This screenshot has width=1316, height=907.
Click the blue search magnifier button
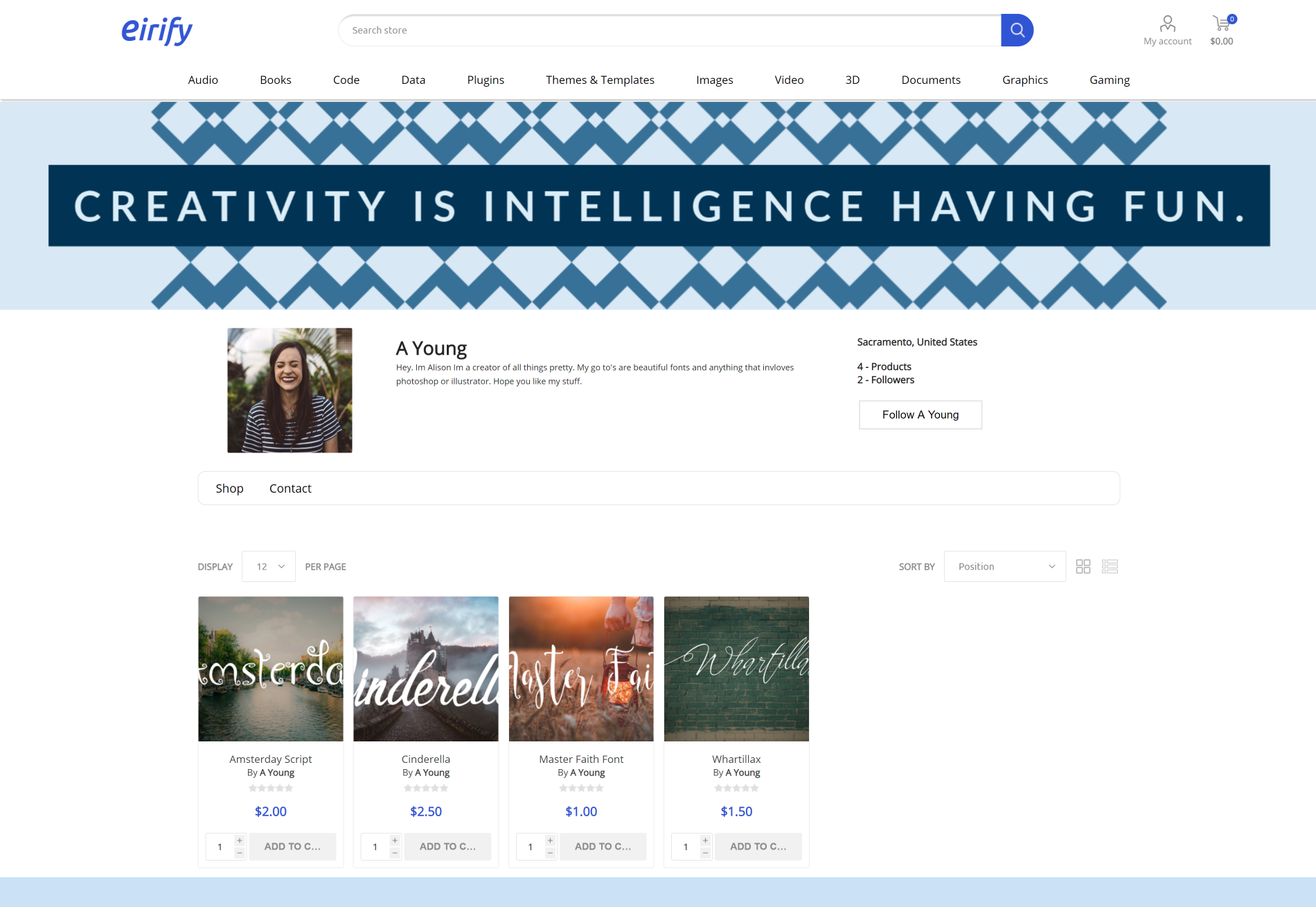pyautogui.click(x=1017, y=30)
